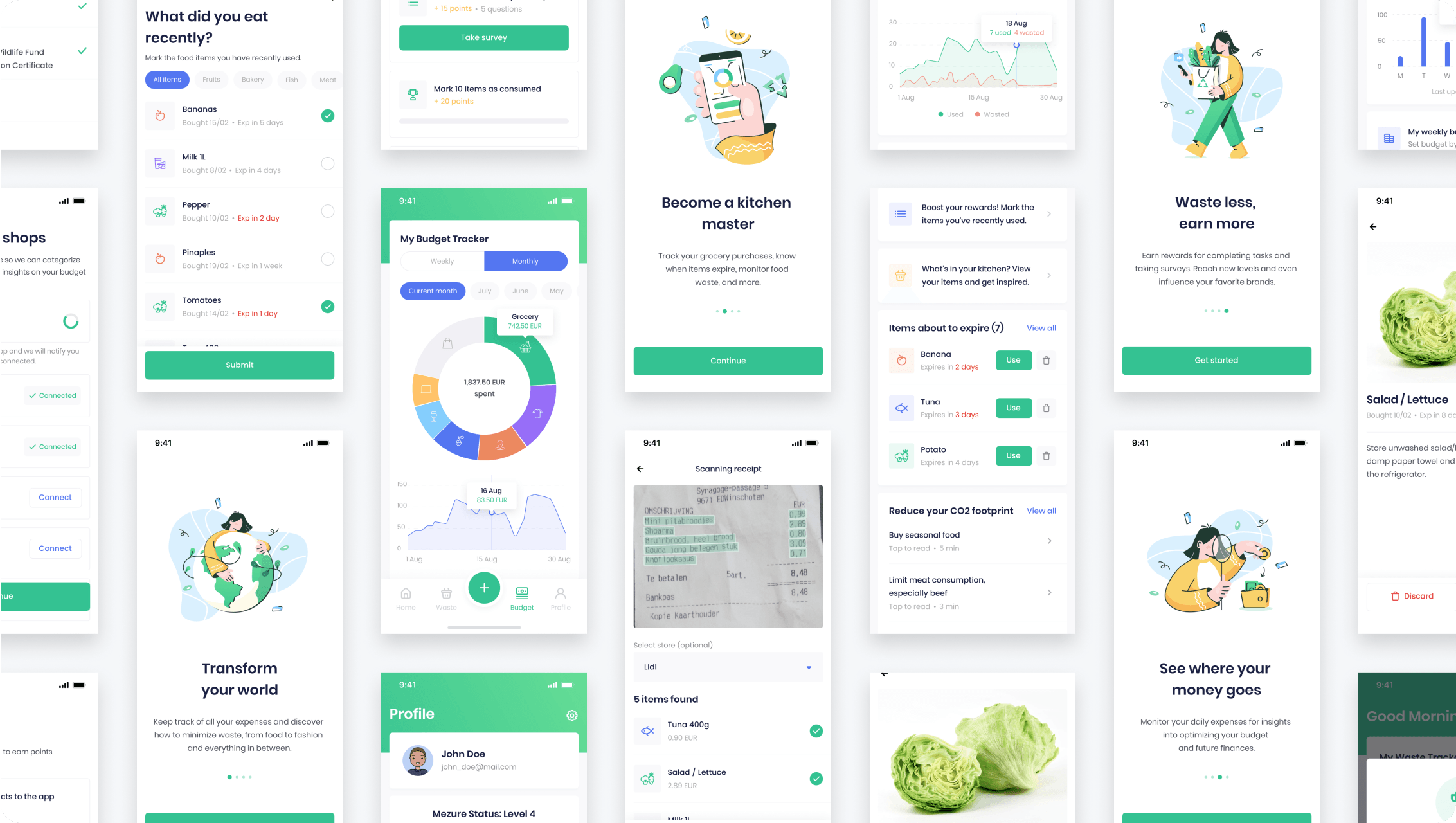
Task: Select the Monthly tab in budget tracker
Action: (x=524, y=261)
